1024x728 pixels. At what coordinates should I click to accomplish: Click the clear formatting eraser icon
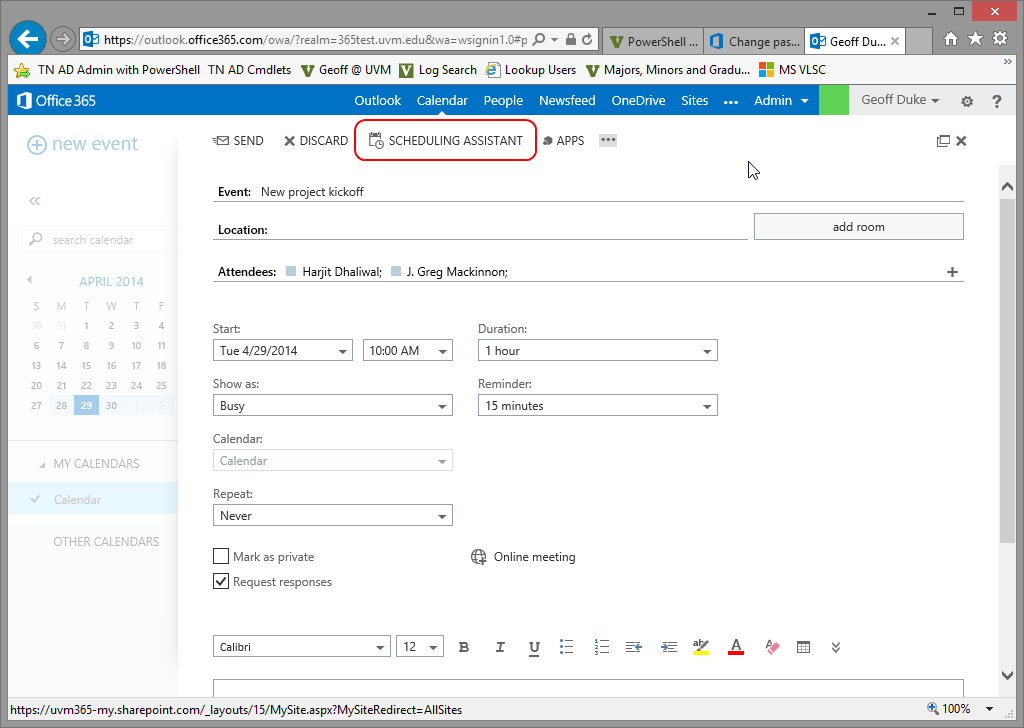771,647
